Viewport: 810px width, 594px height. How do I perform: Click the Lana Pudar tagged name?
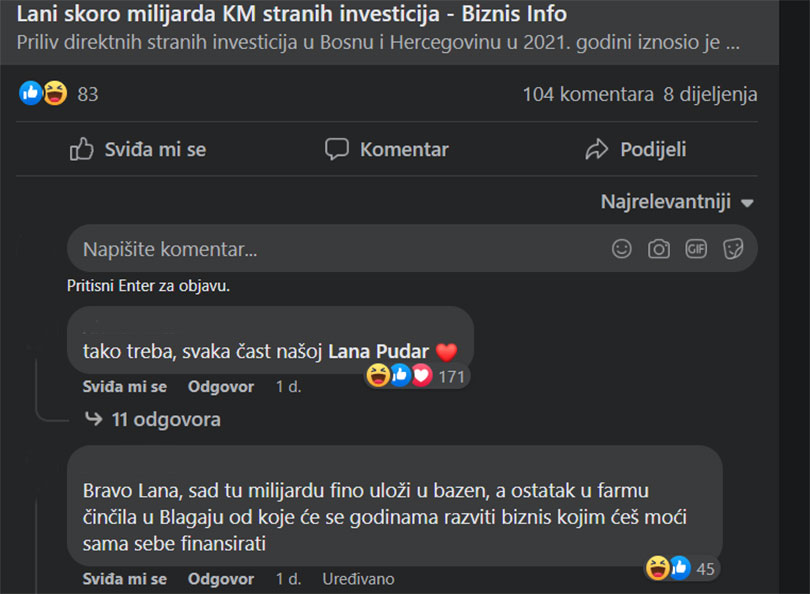pyautogui.click(x=379, y=352)
